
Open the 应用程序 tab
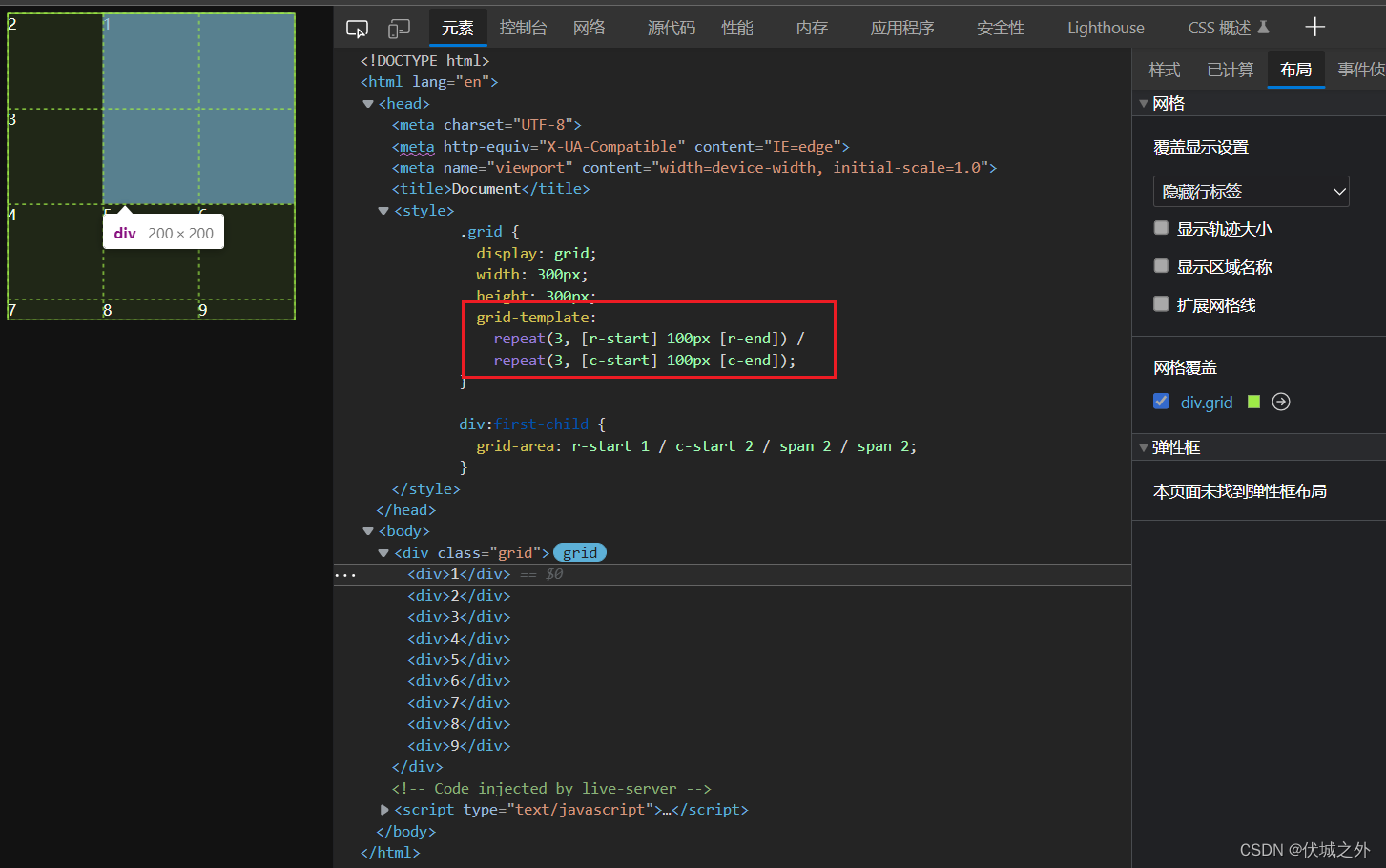coord(902,28)
